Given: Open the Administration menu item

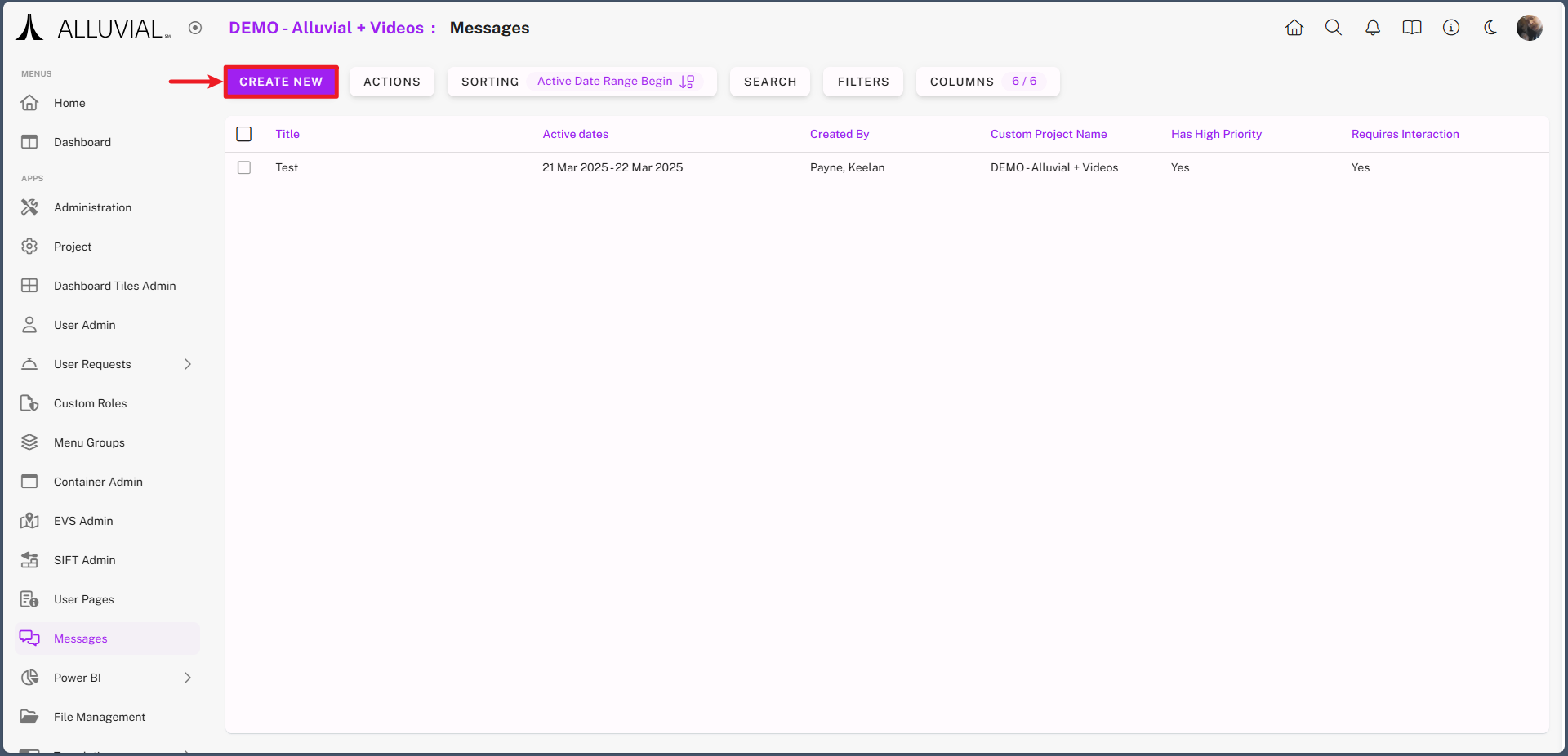Looking at the screenshot, I should 92,207.
